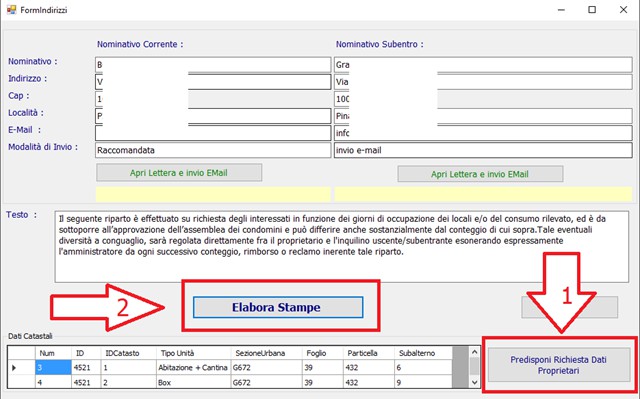
Task: Click the Nominativo Corrente Località field
Action: coord(213,116)
